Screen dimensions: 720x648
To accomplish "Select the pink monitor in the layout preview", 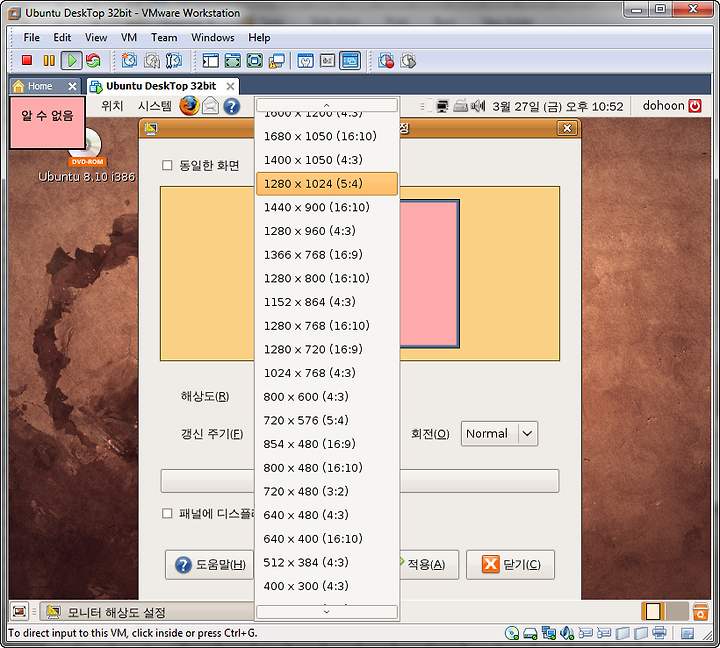I will coord(429,274).
